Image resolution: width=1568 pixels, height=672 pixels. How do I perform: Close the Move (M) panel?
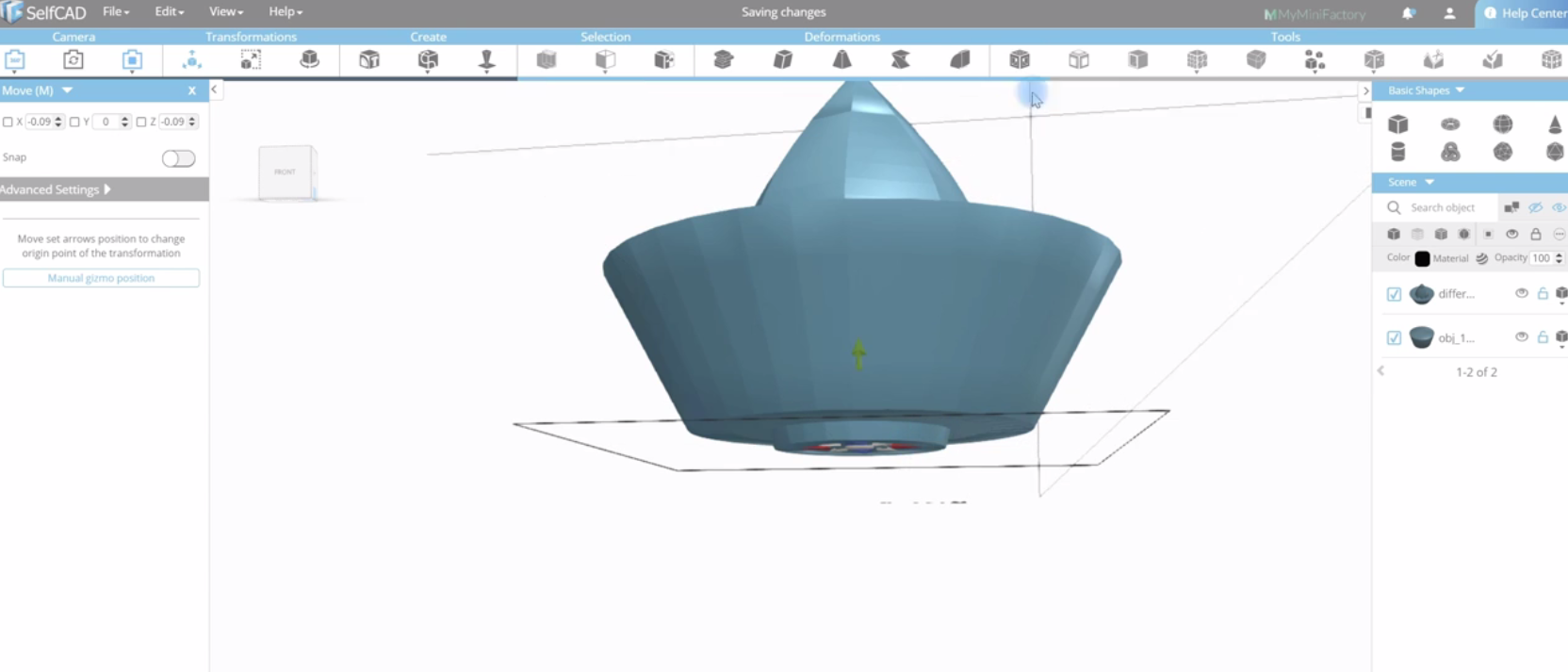[x=191, y=90]
